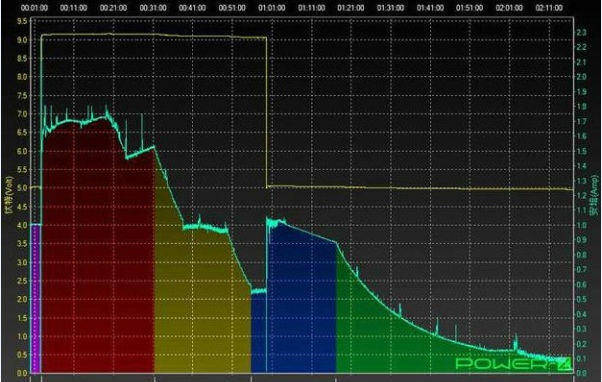Screen dimensions: 602x382
Task: Click the Volt axis title label
Action: tap(8, 195)
